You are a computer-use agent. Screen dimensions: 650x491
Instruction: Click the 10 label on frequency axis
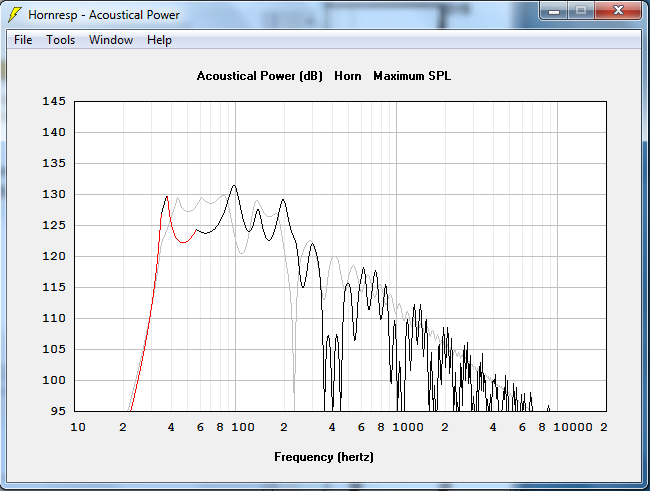coord(78,427)
